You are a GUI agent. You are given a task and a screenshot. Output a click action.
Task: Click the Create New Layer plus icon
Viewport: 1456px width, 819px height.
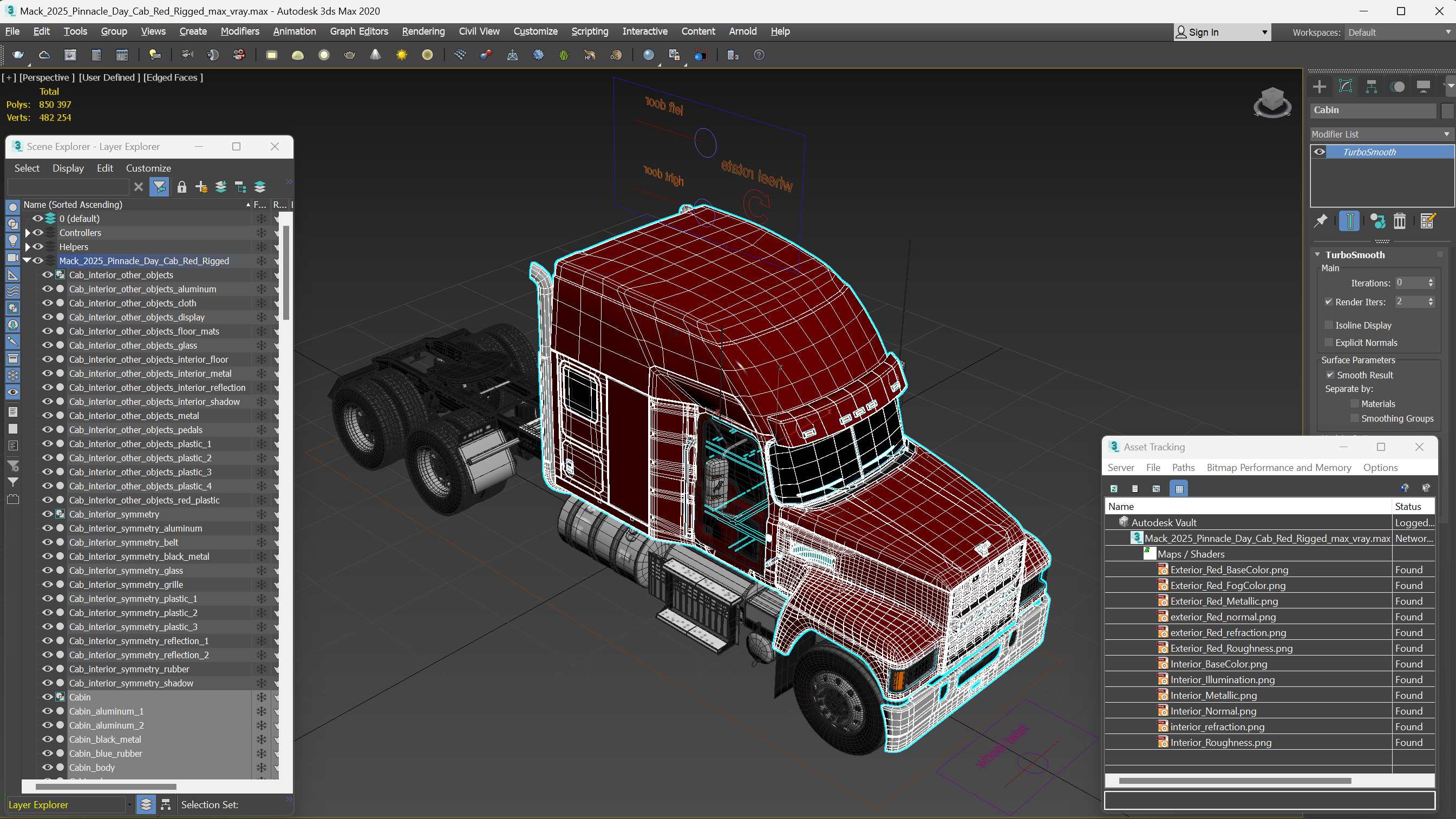pyautogui.click(x=201, y=187)
